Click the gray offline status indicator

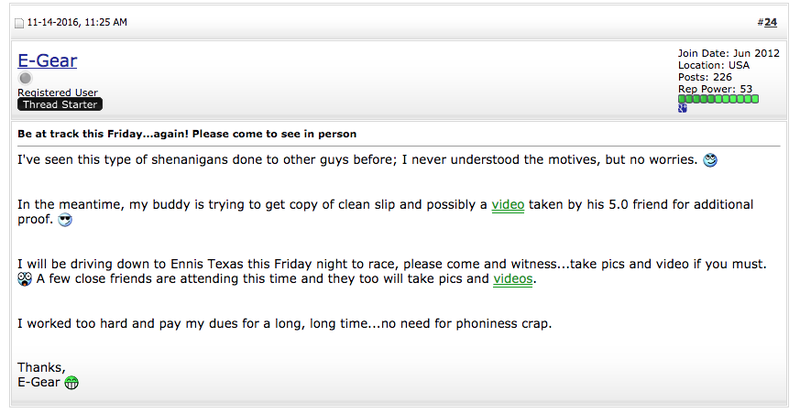click(x=25, y=78)
